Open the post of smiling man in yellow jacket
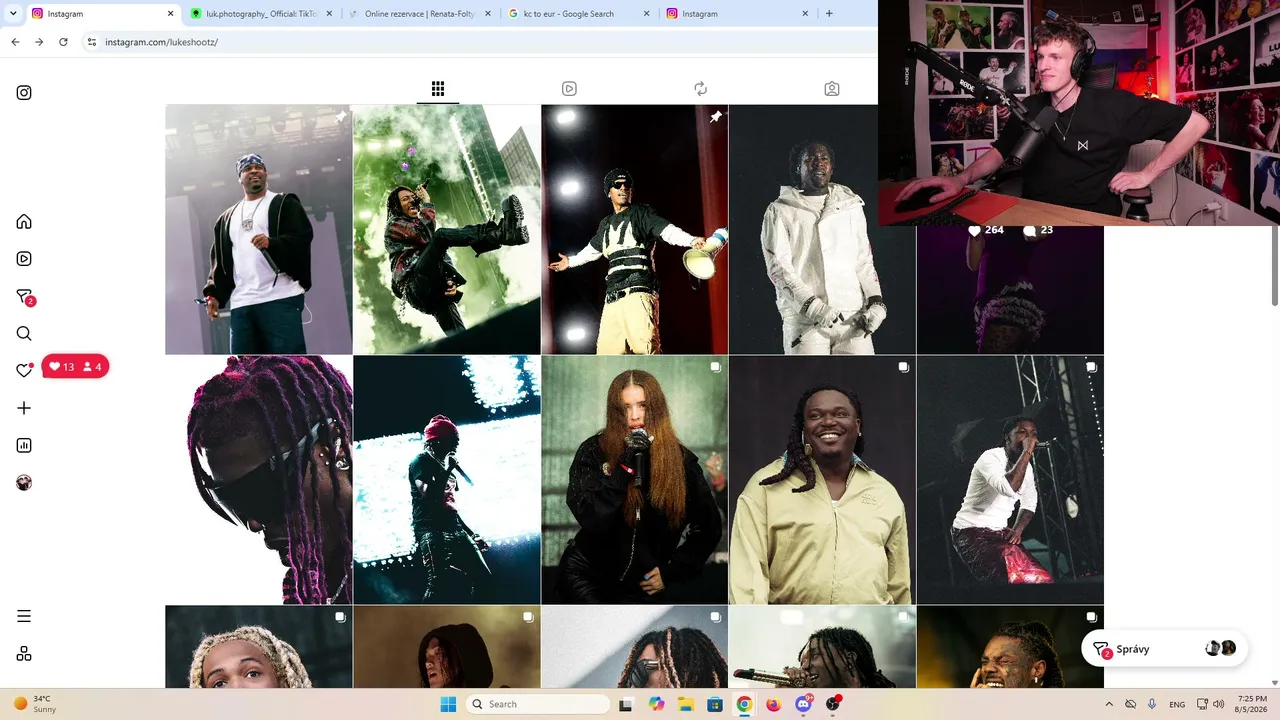The image size is (1280, 720). 822,480
